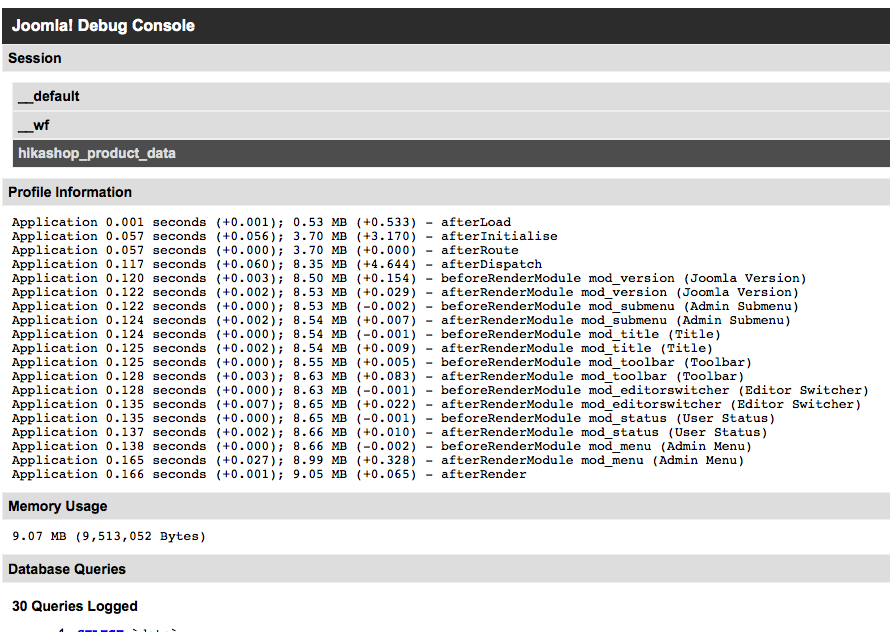Click the Joomla! Debug Console title

tap(103, 26)
